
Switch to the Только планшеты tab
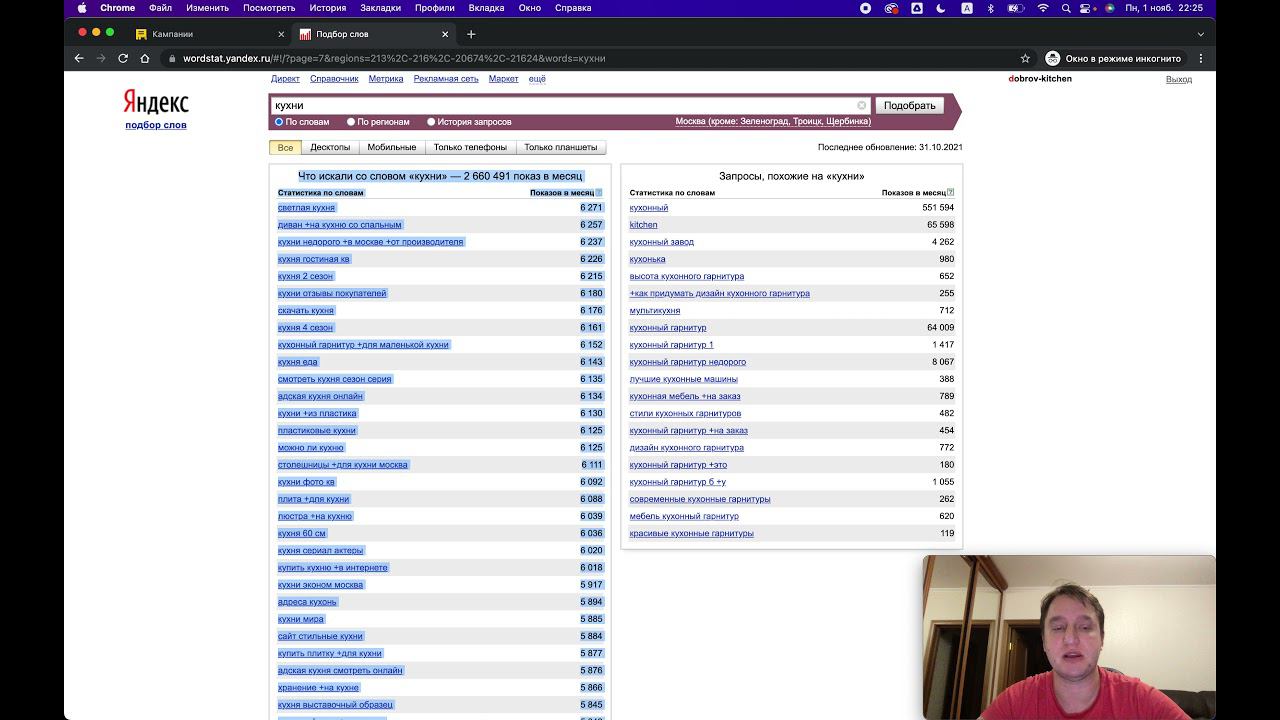tap(561, 147)
